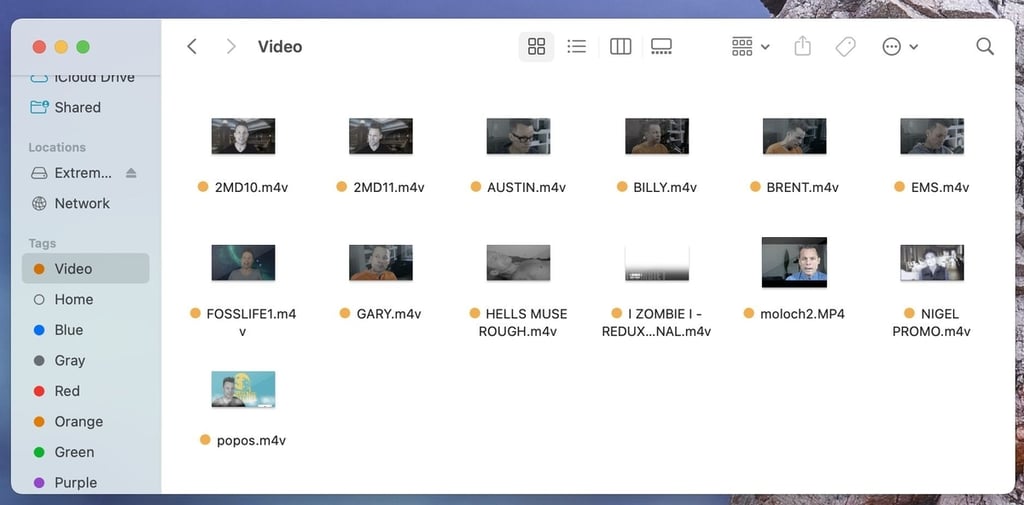Click the EMS.m4v file name
Screen dimensions: 1024x505
pos(940,187)
